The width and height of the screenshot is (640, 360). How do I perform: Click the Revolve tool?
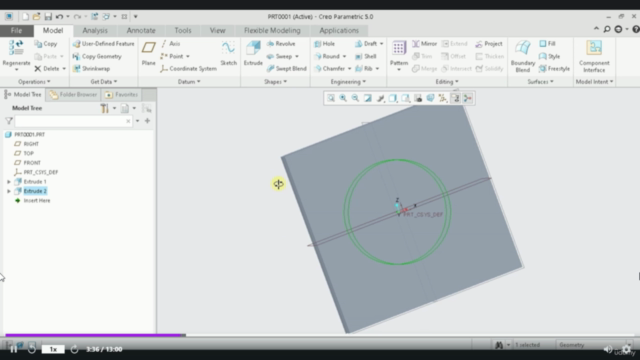(281, 44)
